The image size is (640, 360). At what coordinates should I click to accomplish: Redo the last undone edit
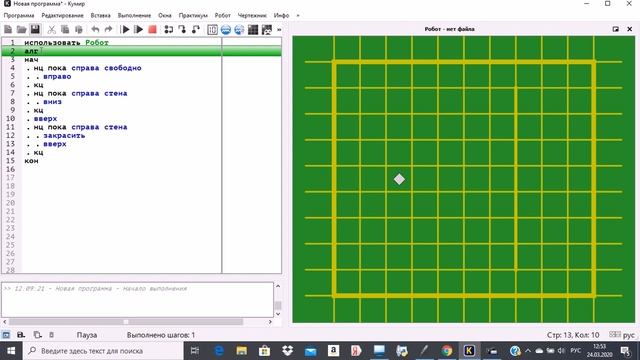click(x=108, y=29)
